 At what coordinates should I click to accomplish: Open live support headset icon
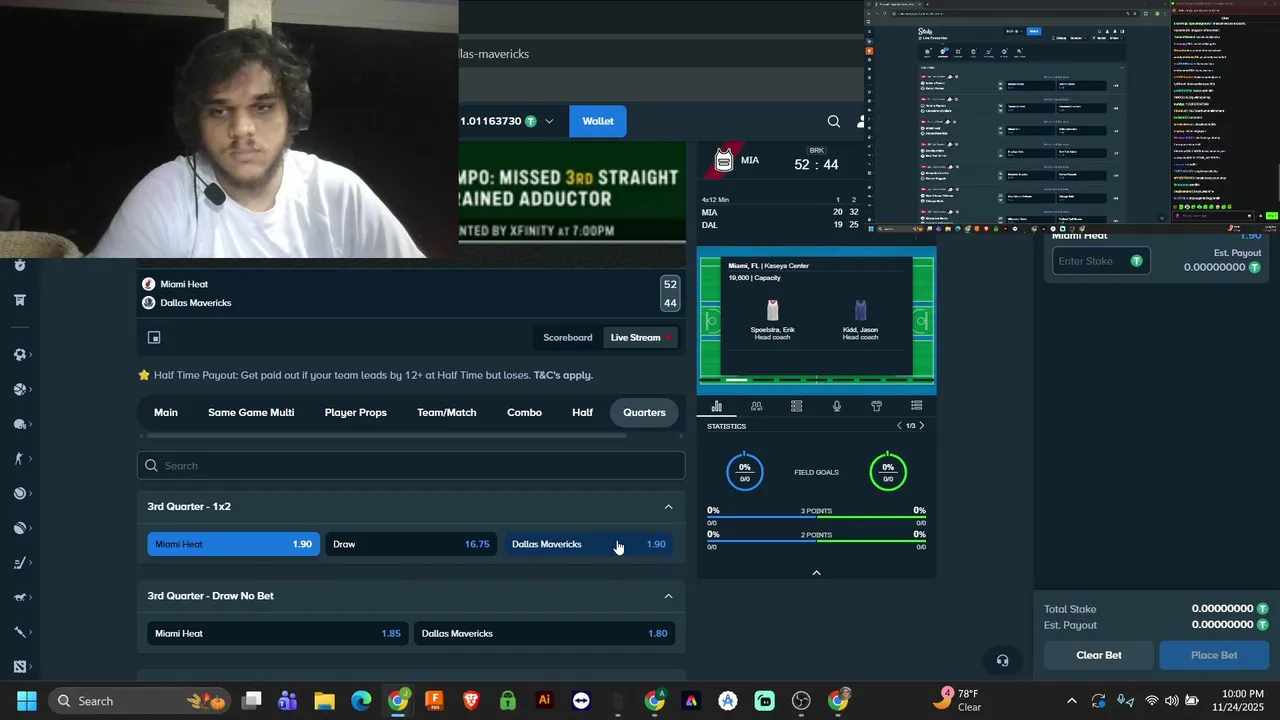click(1002, 660)
